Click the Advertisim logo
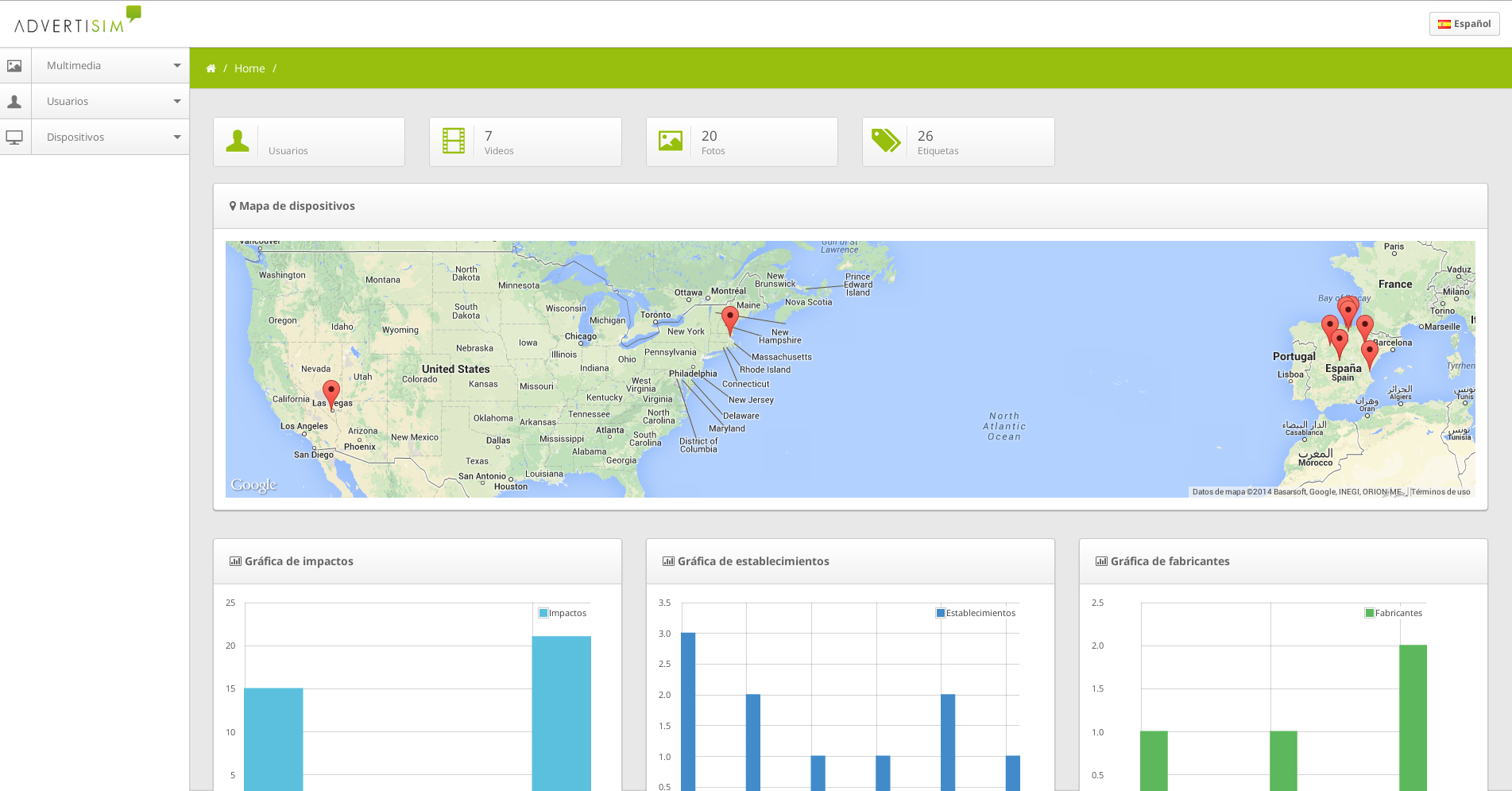1512x791 pixels. coord(78,20)
